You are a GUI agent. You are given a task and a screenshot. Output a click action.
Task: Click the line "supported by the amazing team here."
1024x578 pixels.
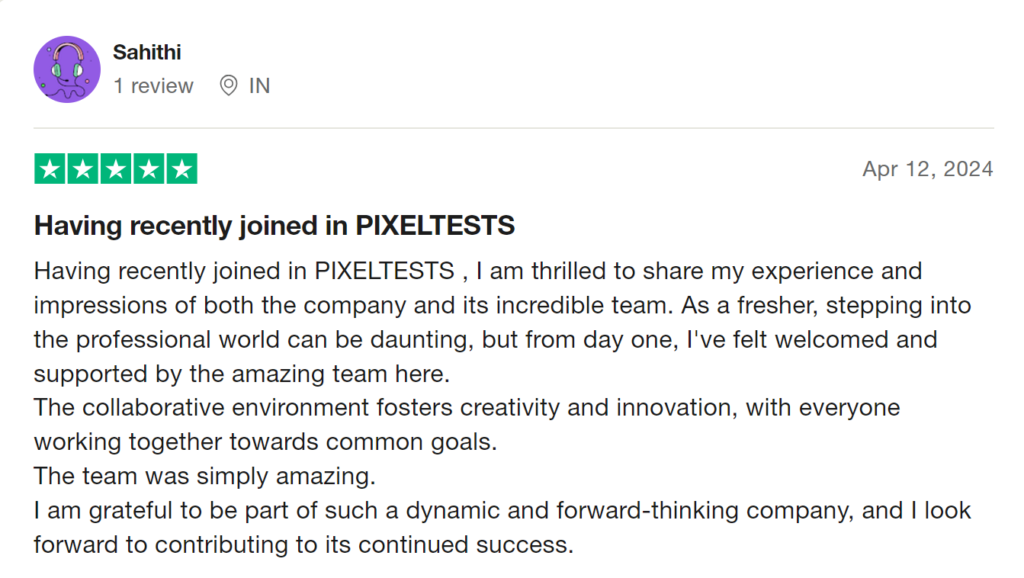[x=242, y=374]
